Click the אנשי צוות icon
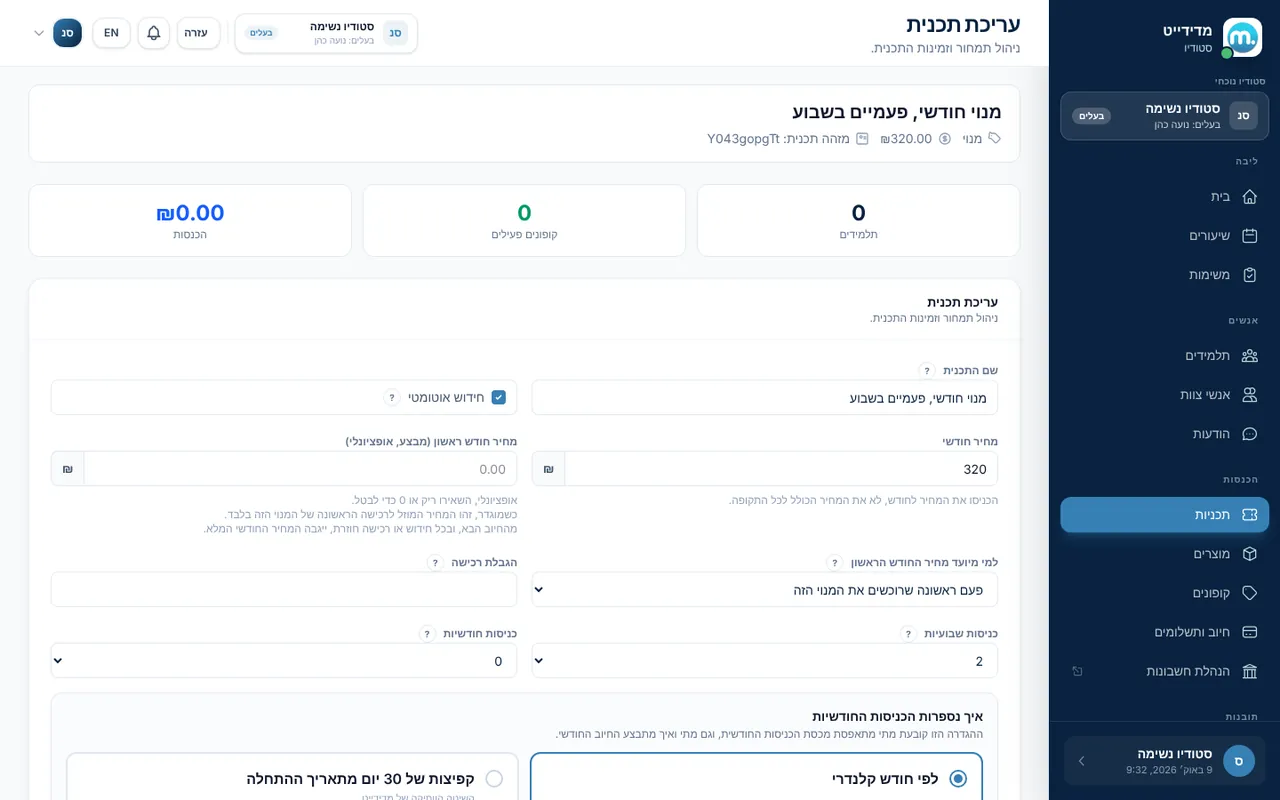The height and width of the screenshot is (800, 1280). coord(1249,395)
